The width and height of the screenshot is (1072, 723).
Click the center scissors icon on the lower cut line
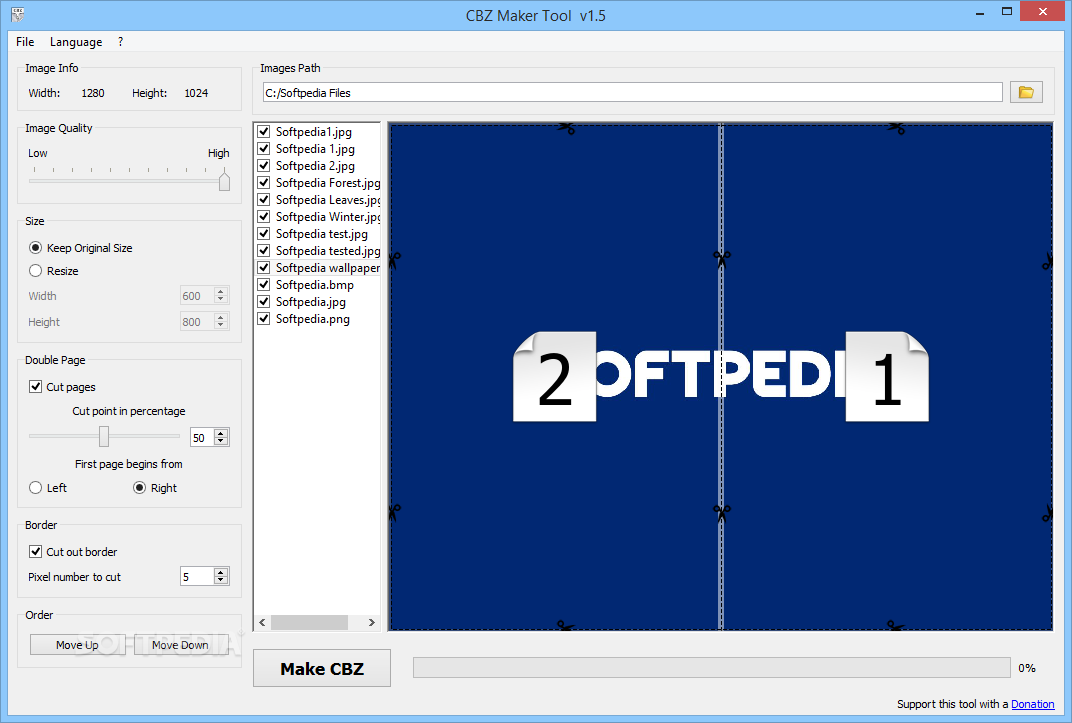tap(722, 512)
